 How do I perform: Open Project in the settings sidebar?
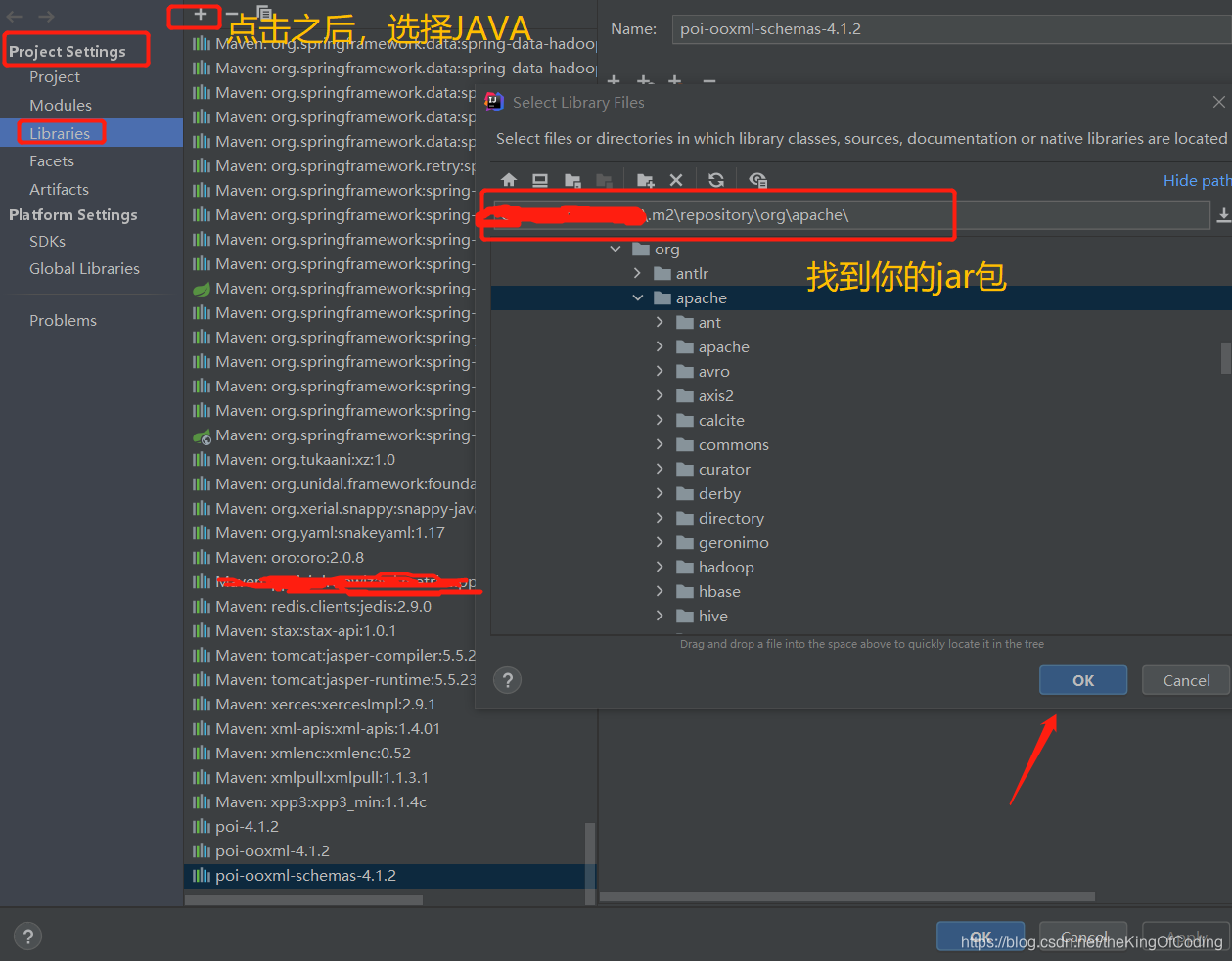point(55,77)
